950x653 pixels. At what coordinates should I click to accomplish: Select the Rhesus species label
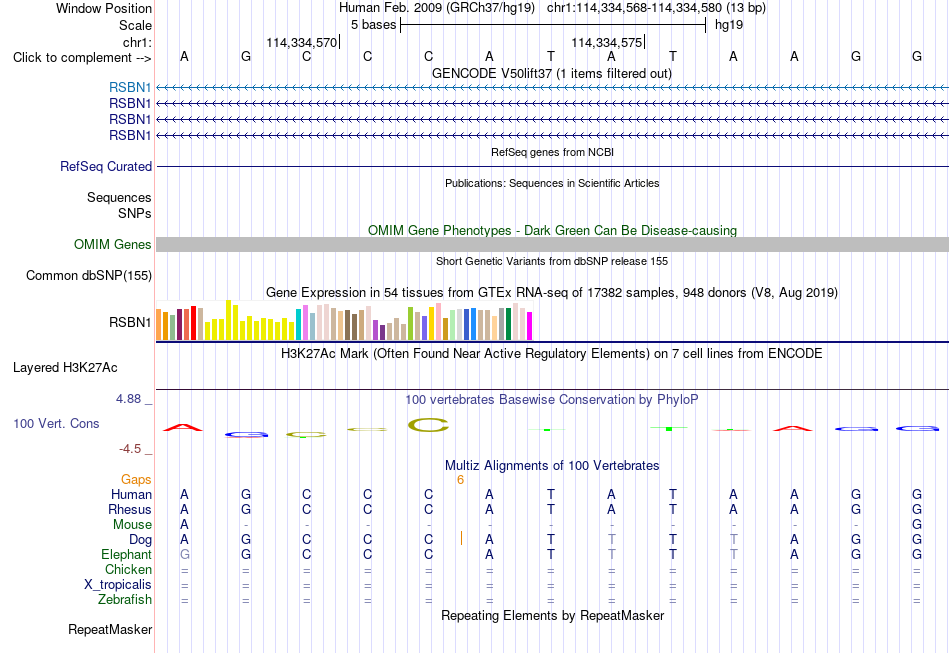point(130,509)
